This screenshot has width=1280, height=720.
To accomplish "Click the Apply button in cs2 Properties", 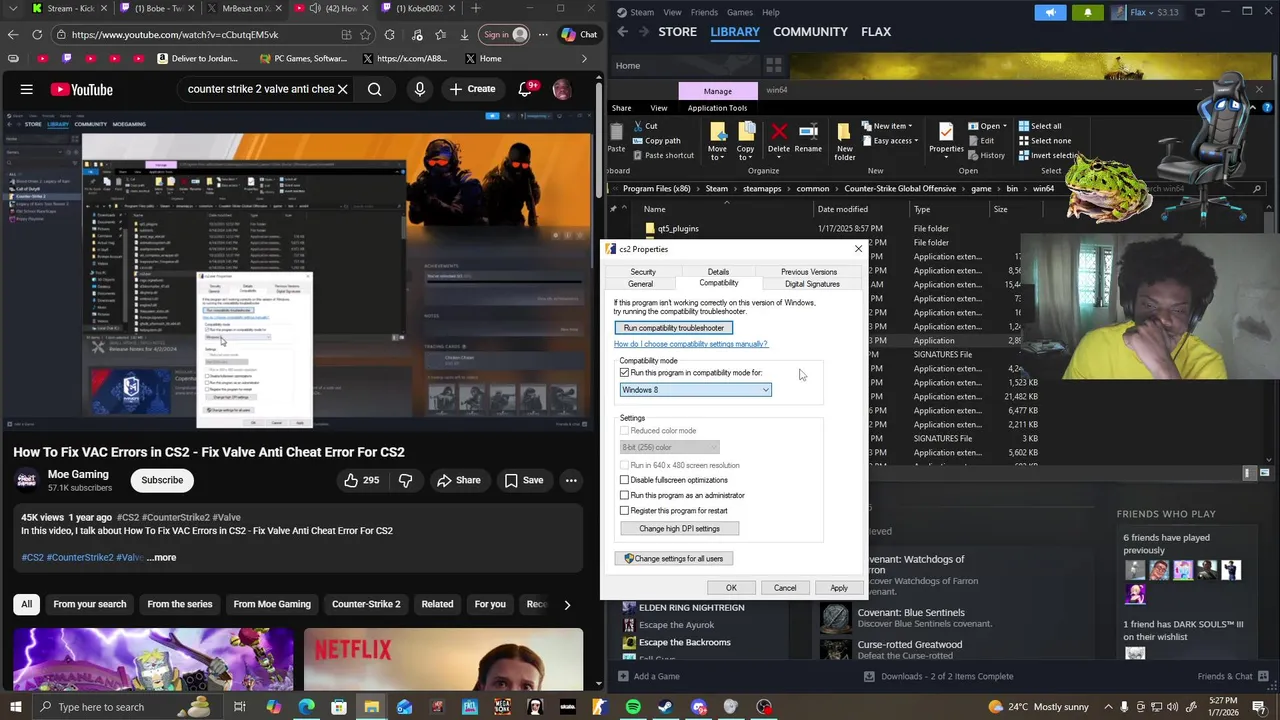I will coord(839,588).
